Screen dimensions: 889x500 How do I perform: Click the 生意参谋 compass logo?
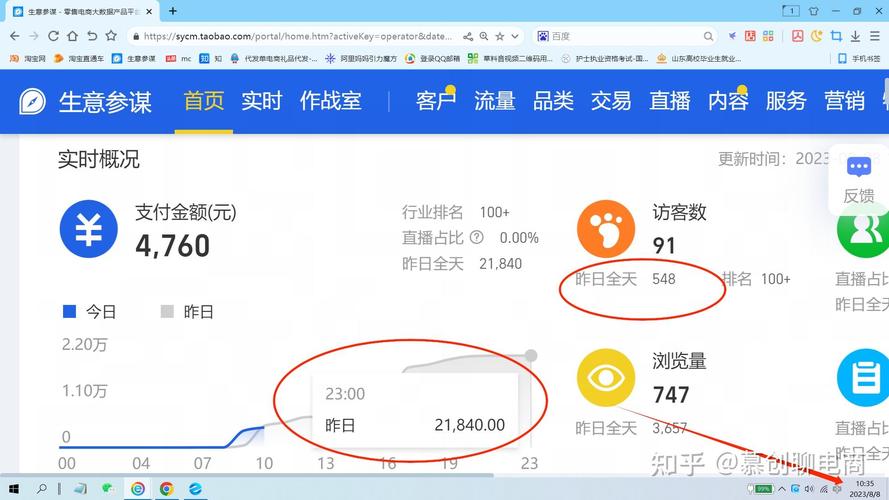pos(32,101)
